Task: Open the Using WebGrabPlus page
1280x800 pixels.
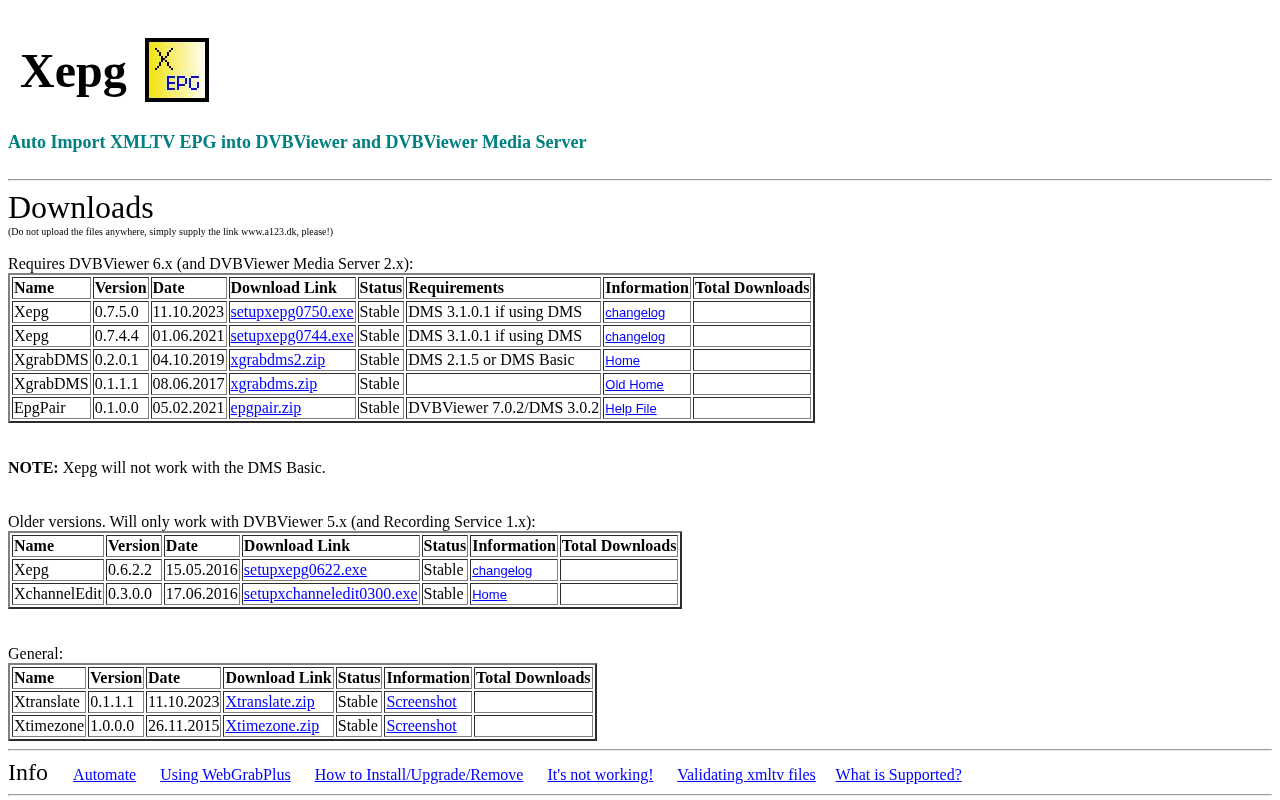Action: tap(225, 775)
